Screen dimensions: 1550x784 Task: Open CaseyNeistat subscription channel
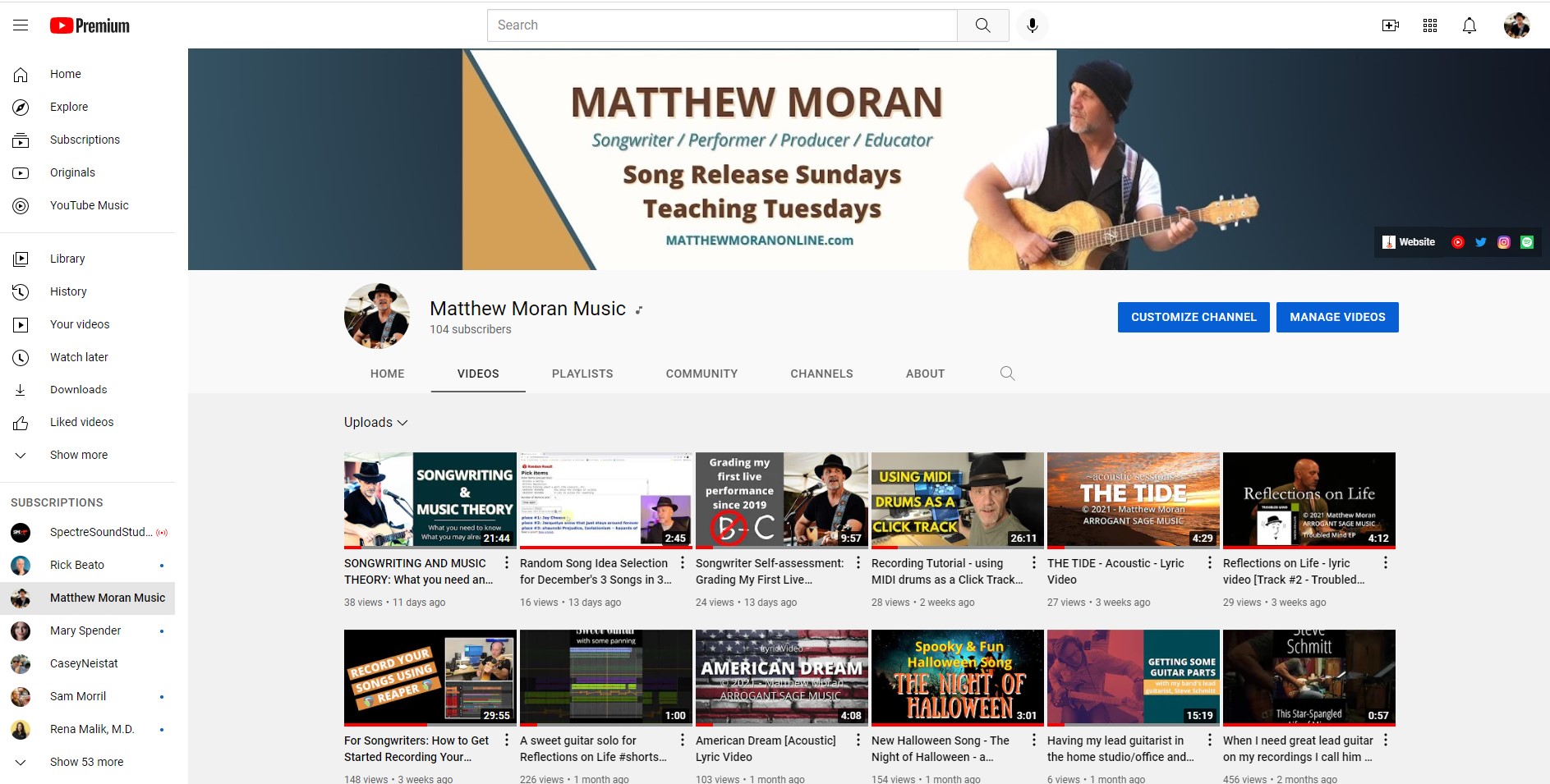pos(88,663)
